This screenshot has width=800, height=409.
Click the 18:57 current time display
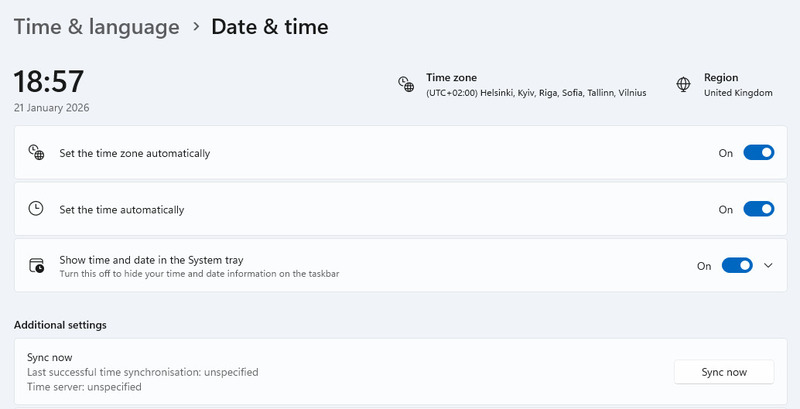[48, 82]
